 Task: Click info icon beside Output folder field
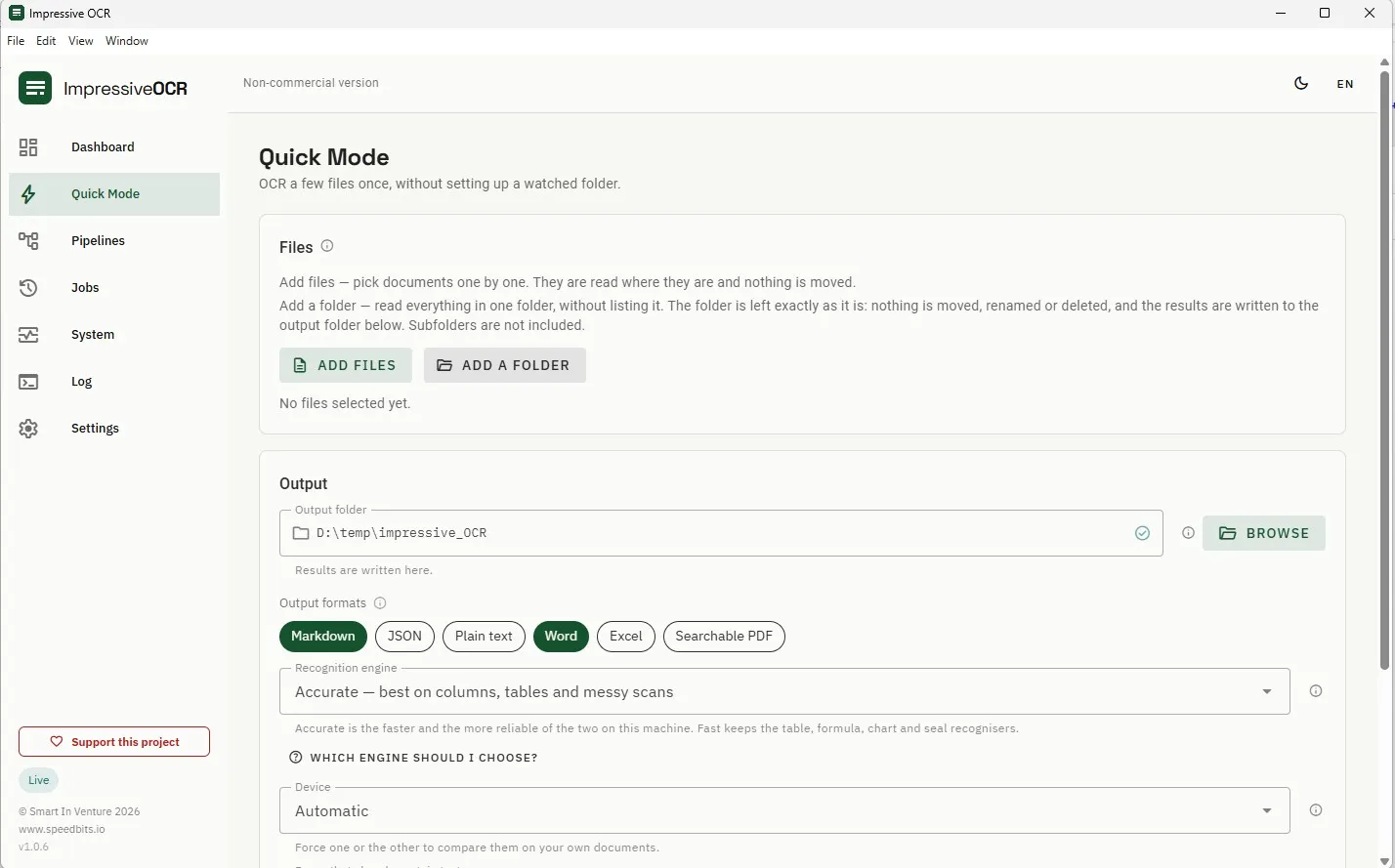pyautogui.click(x=1188, y=533)
